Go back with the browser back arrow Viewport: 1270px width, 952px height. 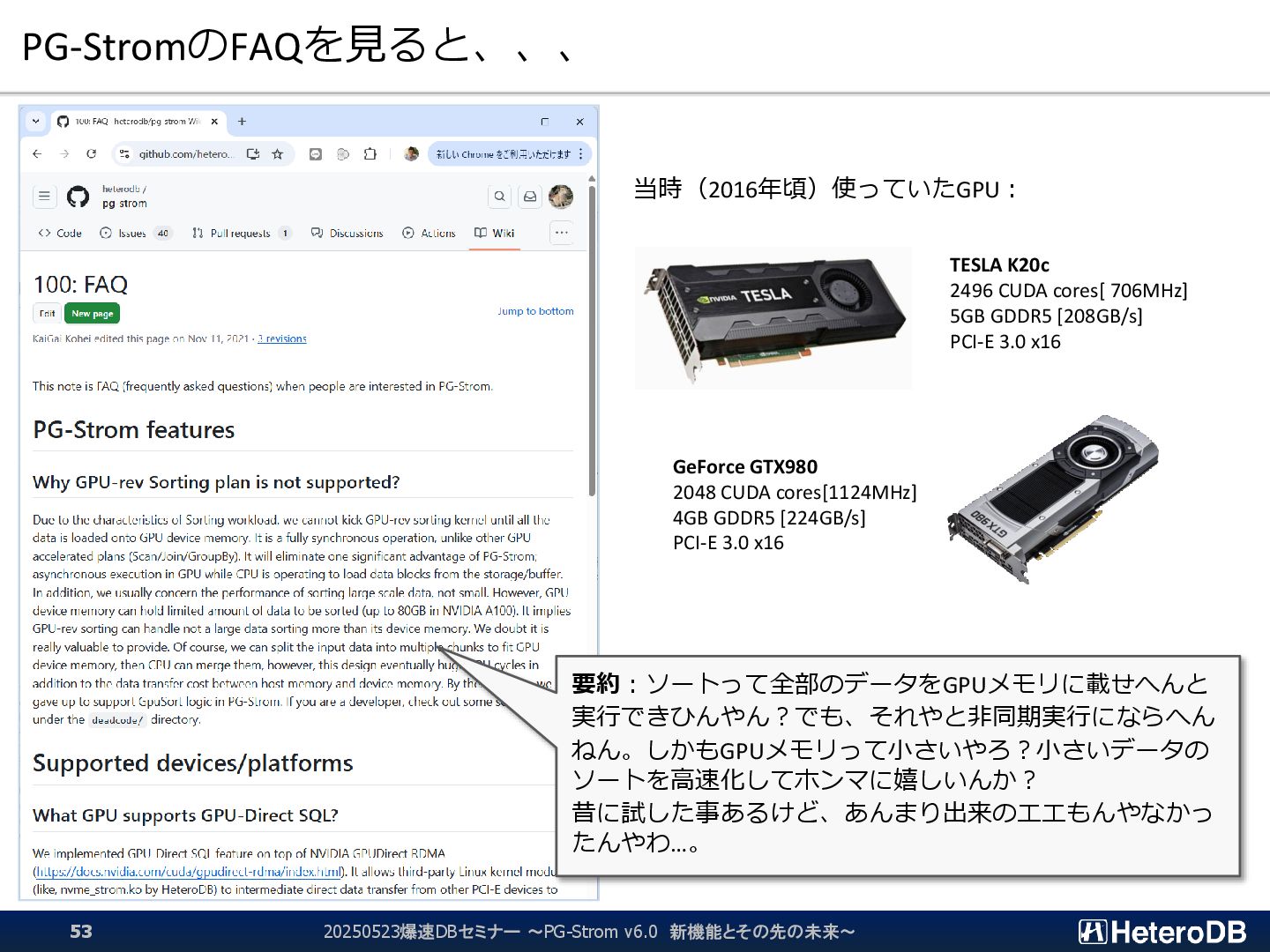click(37, 153)
